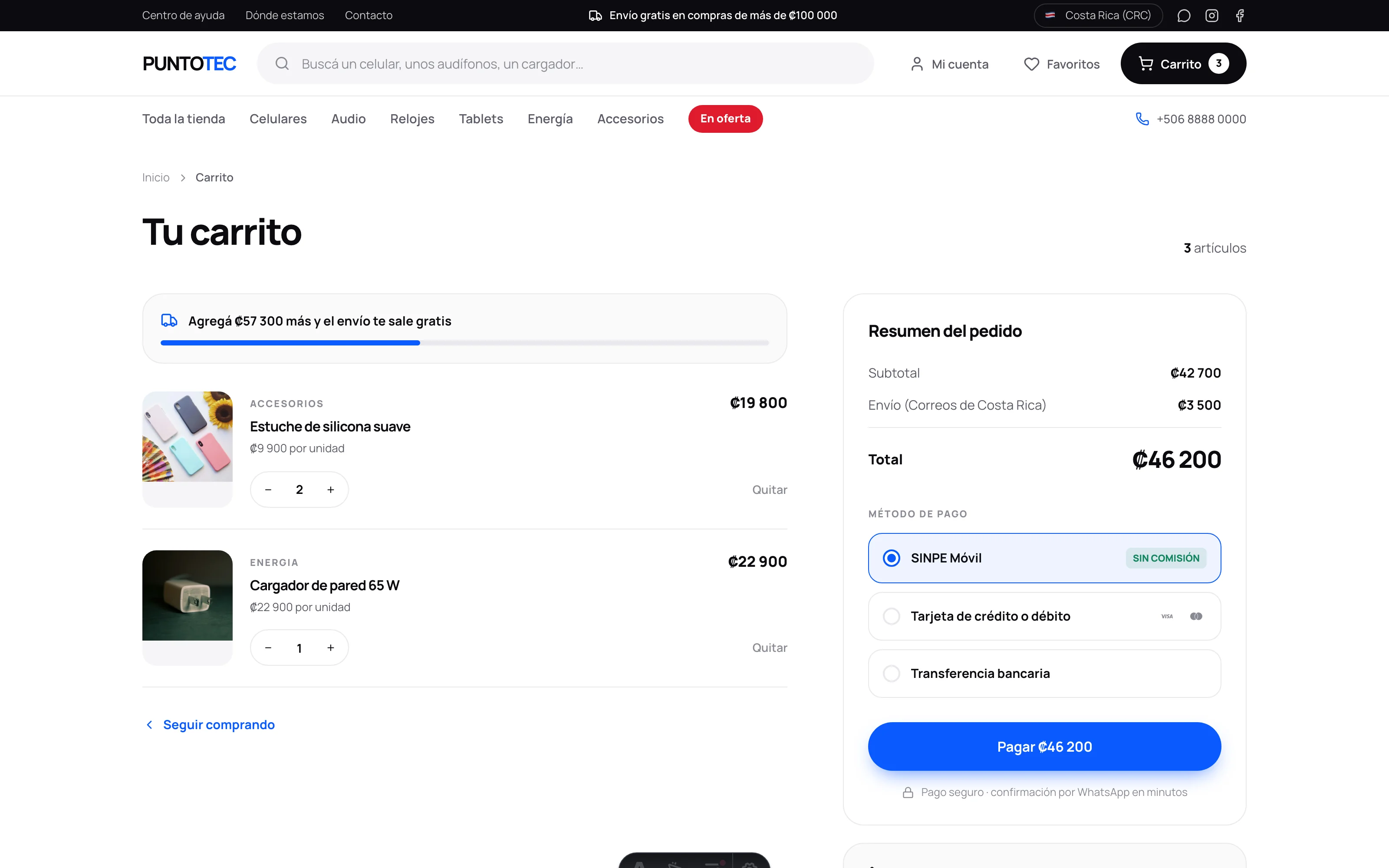Open the wall charger product thumbnail
Viewport: 1389px width, 868px height.
tap(187, 607)
